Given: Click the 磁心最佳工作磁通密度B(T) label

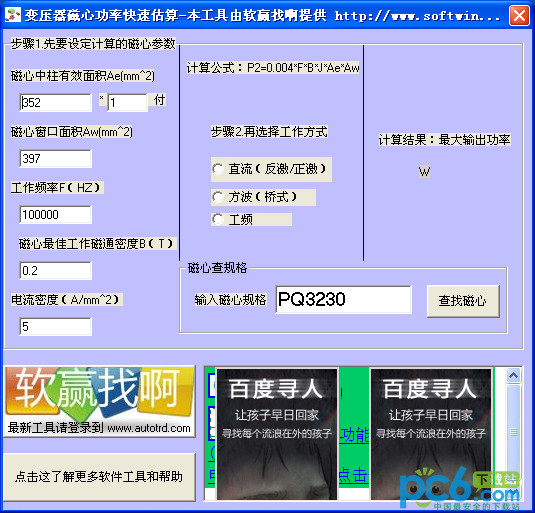Looking at the screenshot, I should pyautogui.click(x=98, y=244).
